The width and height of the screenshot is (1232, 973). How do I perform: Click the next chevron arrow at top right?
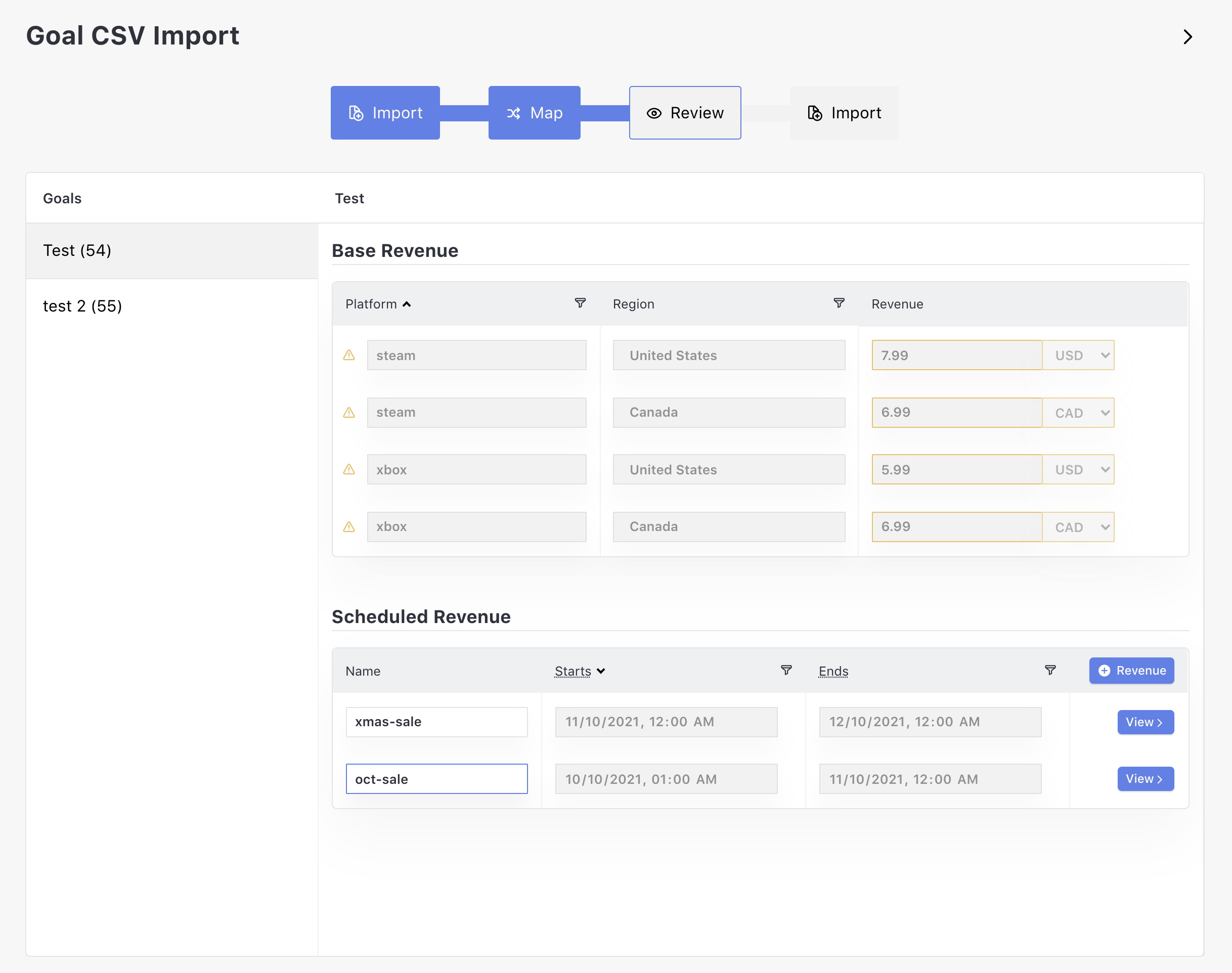tap(1187, 37)
